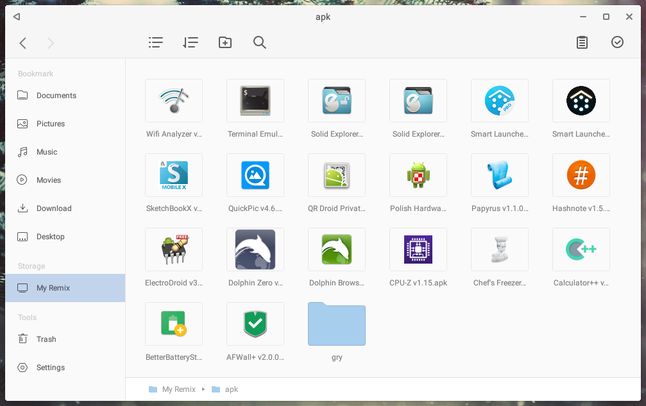
Task: Select Papyrus v1.1.0 apk
Action: point(499,175)
